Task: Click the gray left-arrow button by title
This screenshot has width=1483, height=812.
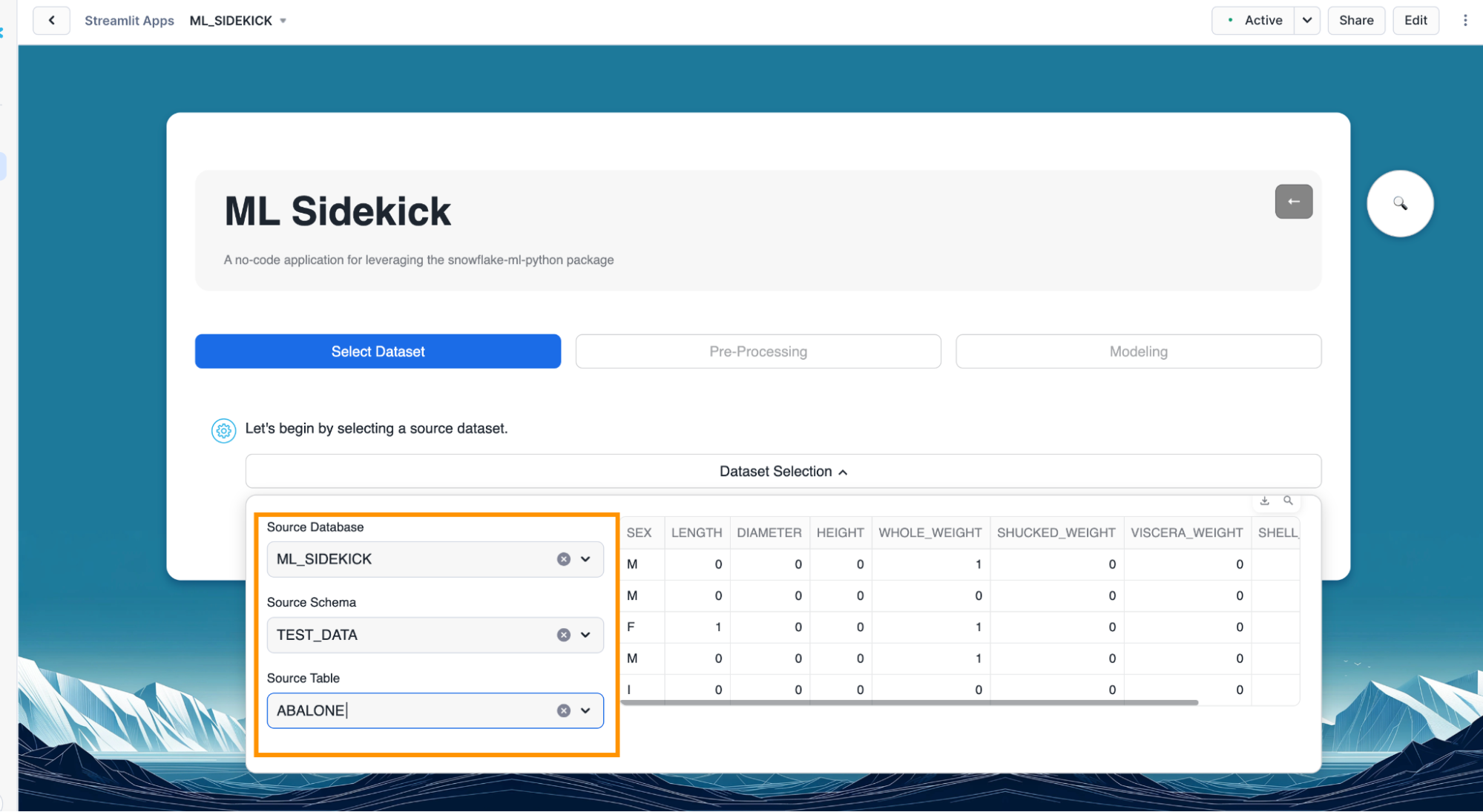Action: pos(1293,202)
